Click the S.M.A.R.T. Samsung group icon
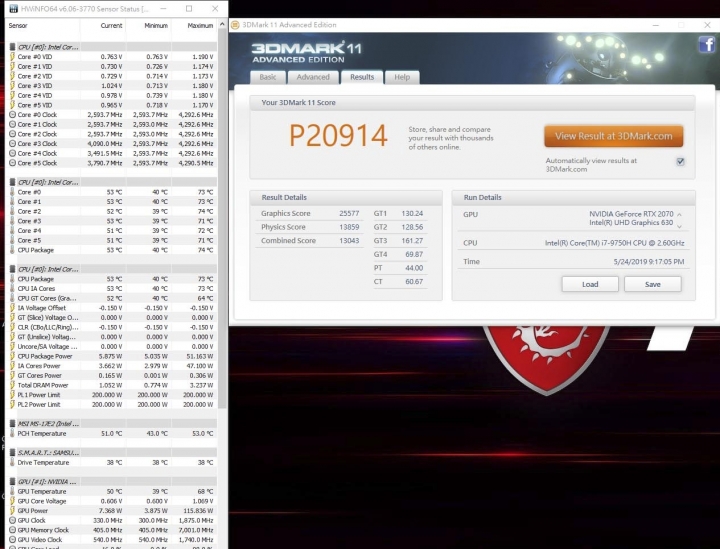720x549 pixels. tap(12, 453)
